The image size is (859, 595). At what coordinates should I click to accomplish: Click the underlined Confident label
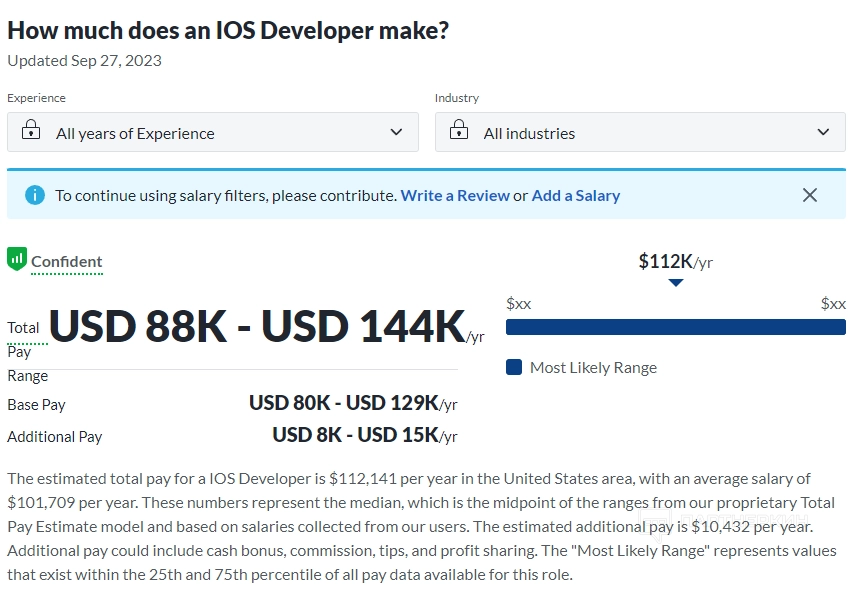coord(67,262)
